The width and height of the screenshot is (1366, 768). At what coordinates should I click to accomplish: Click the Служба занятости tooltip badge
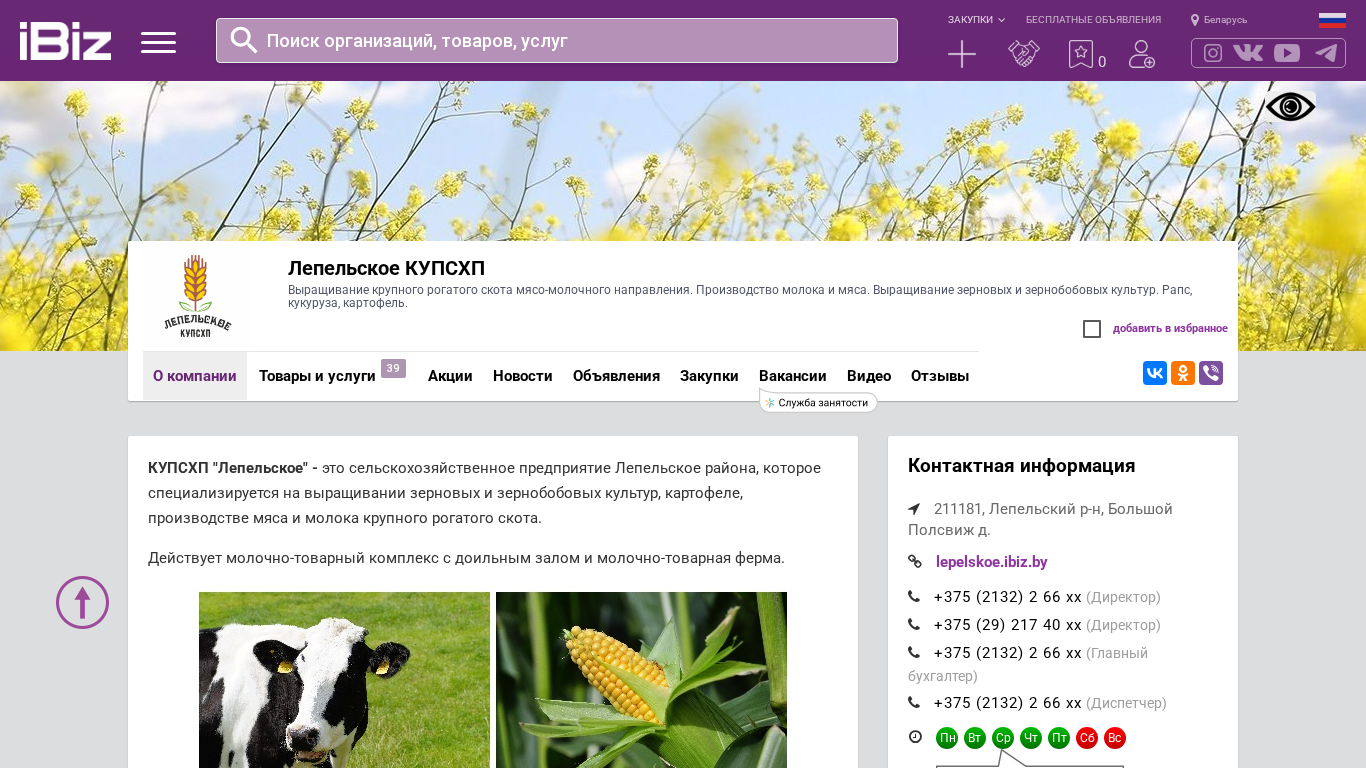[x=818, y=402]
